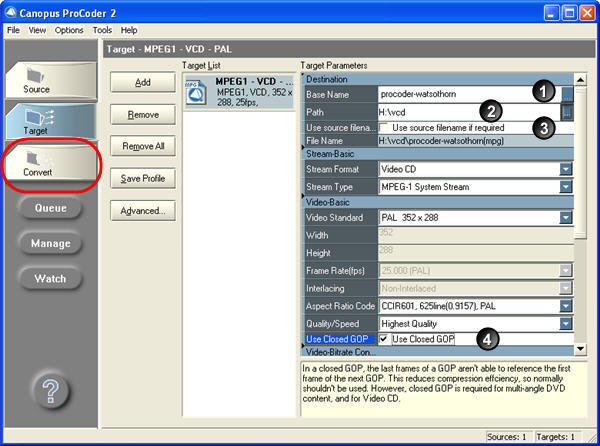600x446 pixels.
Task: Toggle the Use Closed GOP checkbox
Action: pos(384,339)
